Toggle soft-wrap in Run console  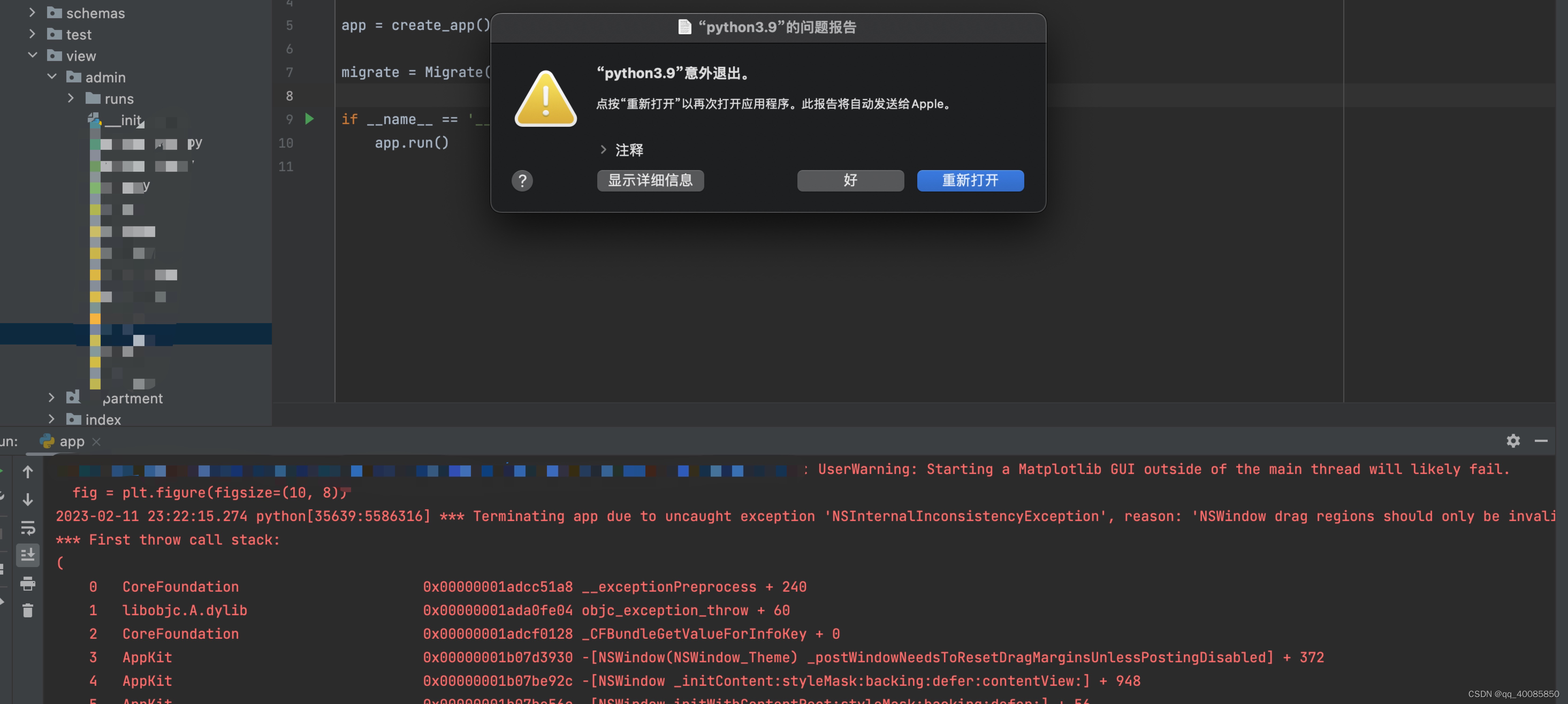pos(28,527)
